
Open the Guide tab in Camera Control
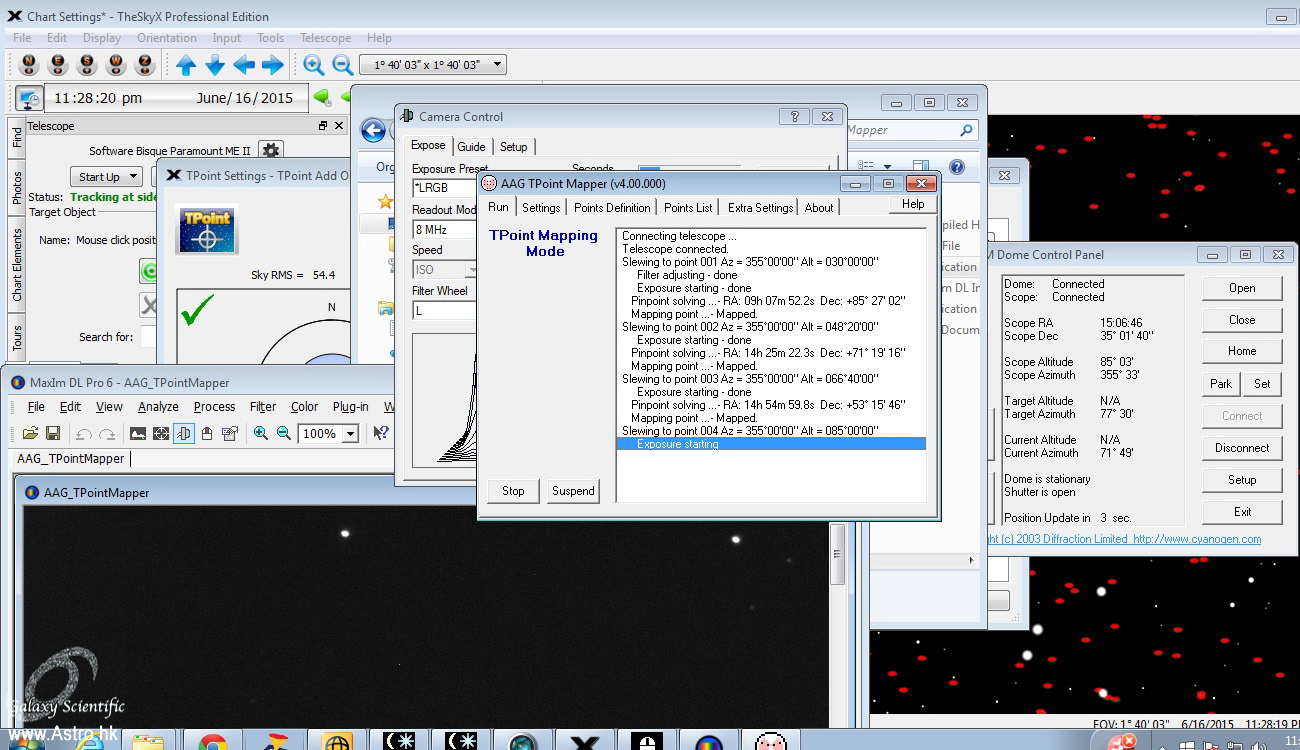pos(471,146)
